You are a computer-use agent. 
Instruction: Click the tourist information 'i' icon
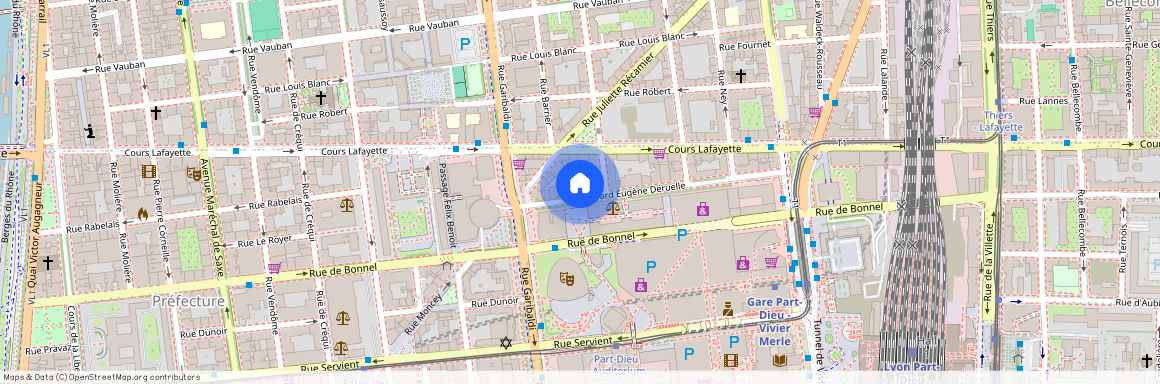tap(90, 132)
